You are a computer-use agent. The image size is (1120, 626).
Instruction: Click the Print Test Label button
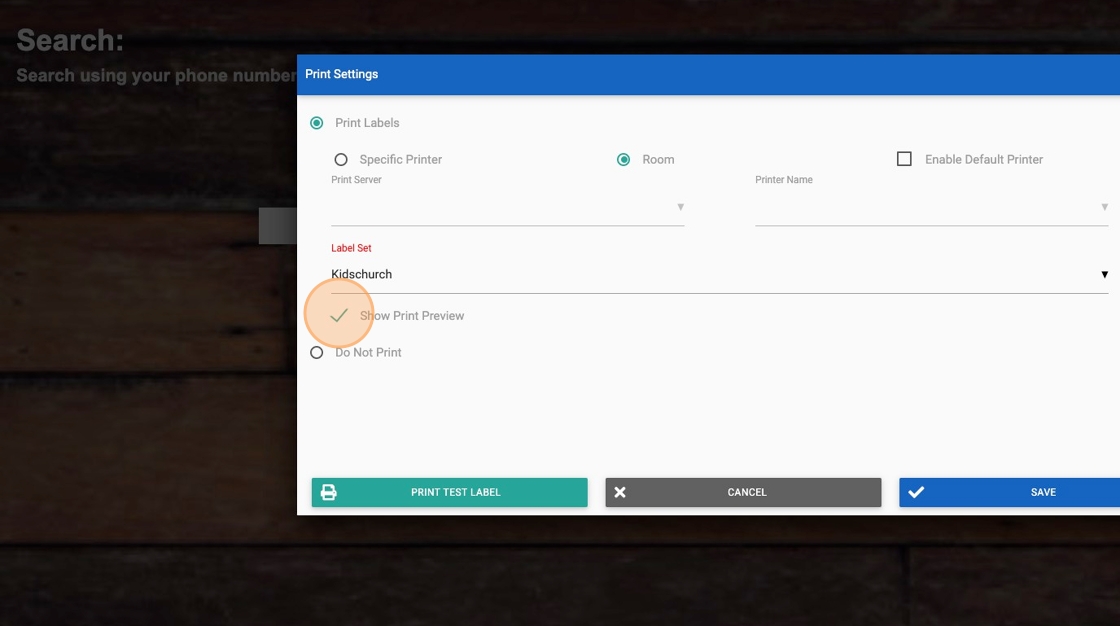point(449,492)
